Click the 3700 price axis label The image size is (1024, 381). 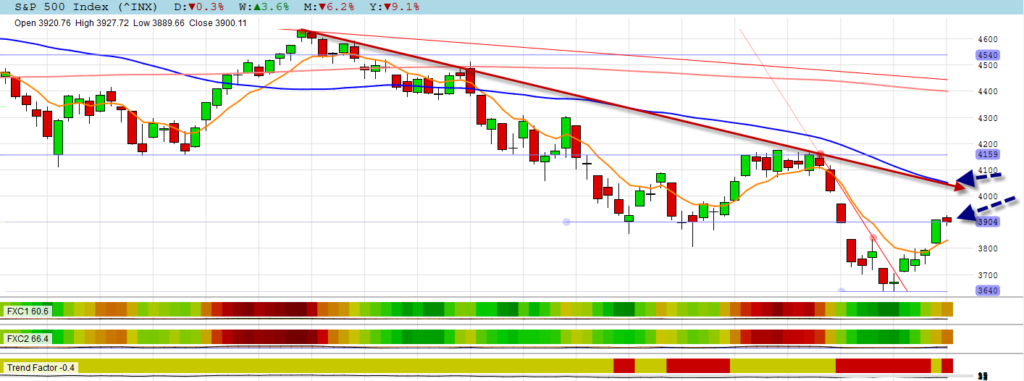[987, 275]
